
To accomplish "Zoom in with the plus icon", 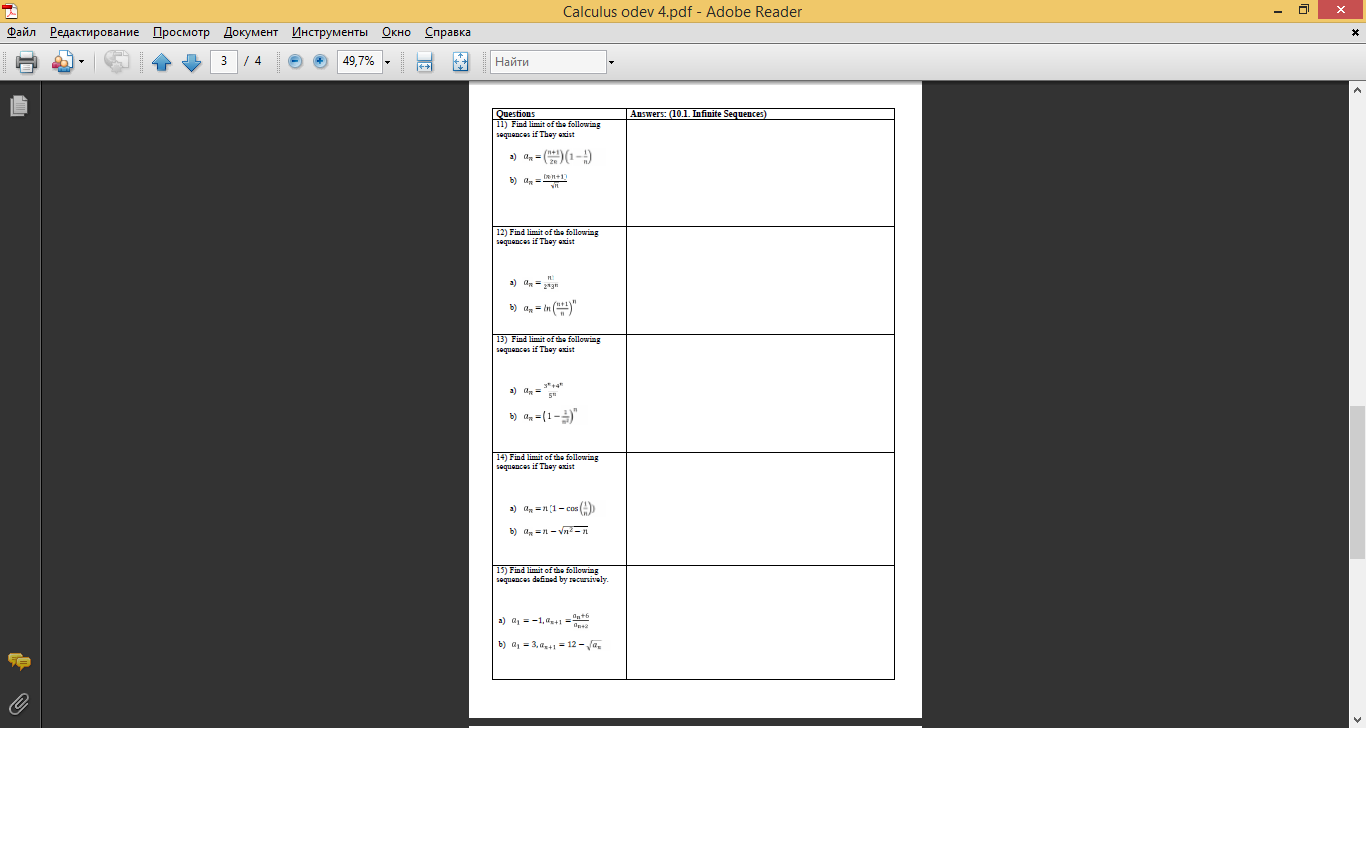I will (320, 61).
